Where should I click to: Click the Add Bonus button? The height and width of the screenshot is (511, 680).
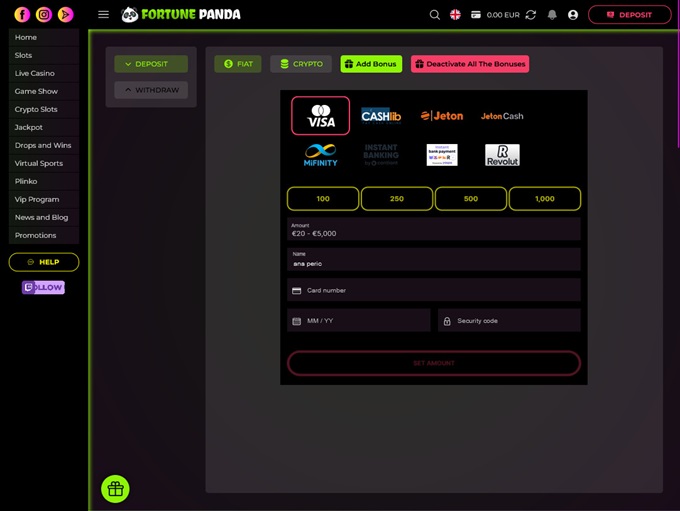point(371,64)
